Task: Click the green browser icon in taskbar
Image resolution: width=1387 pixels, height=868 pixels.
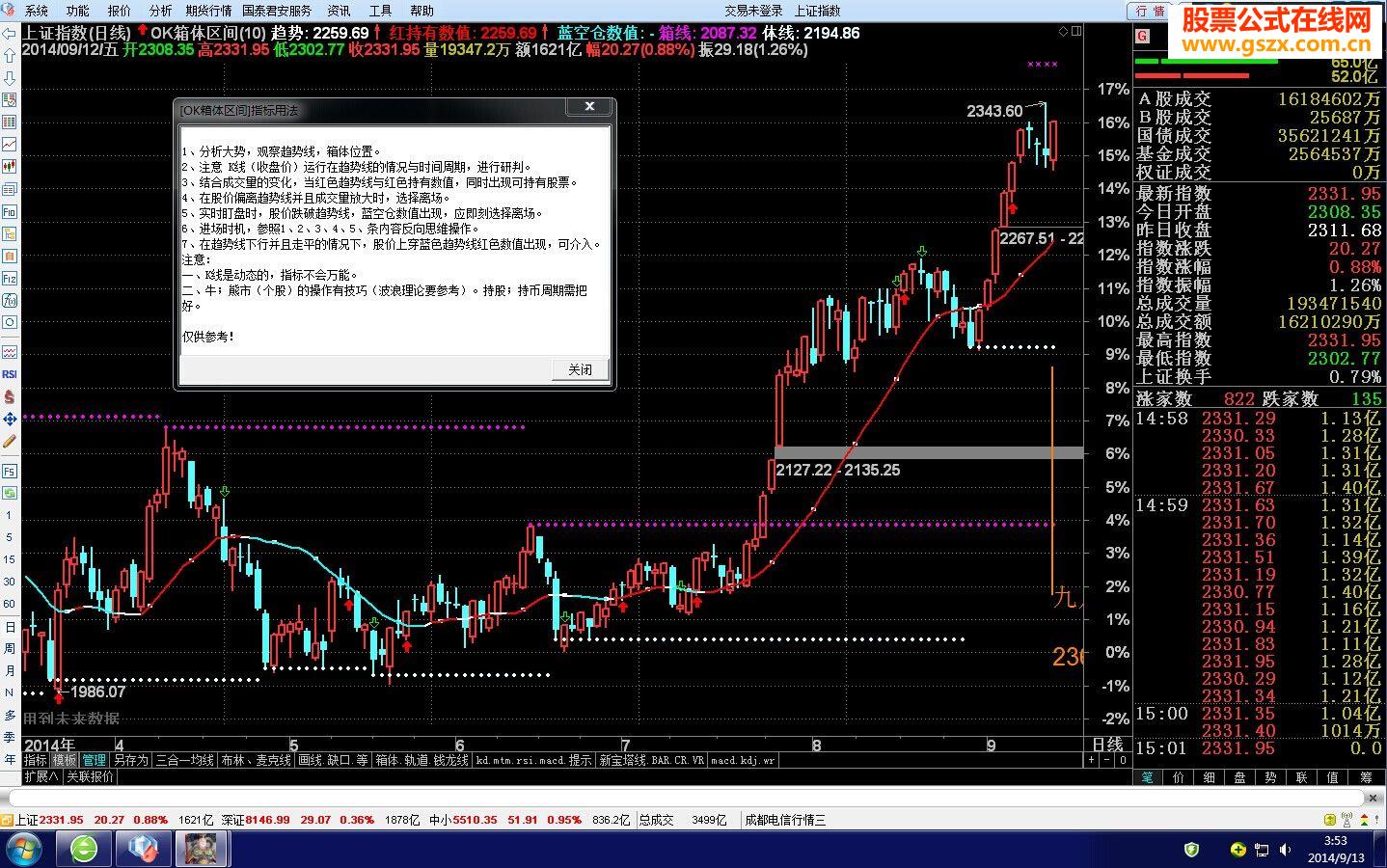Action: tap(84, 850)
